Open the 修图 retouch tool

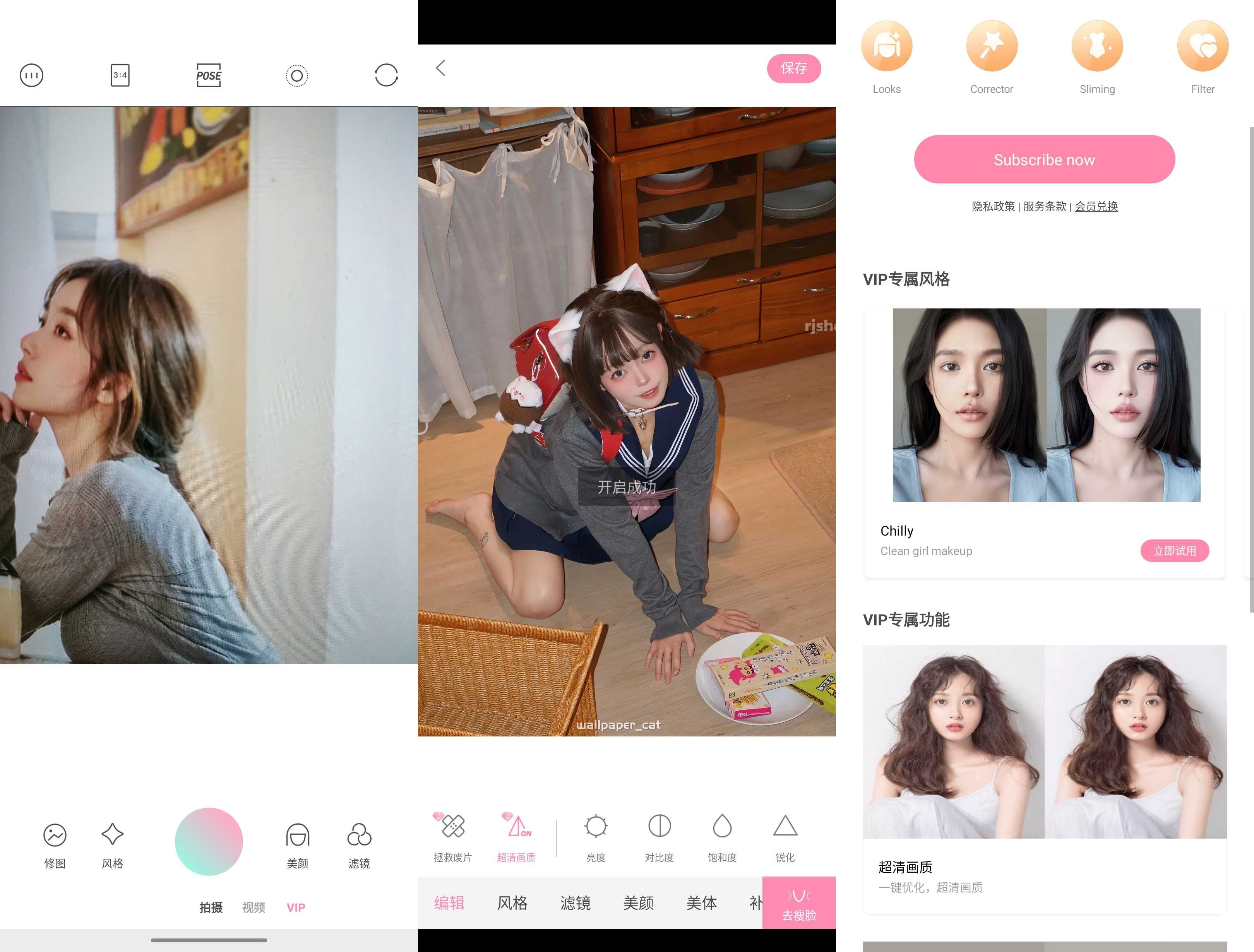pos(54,846)
